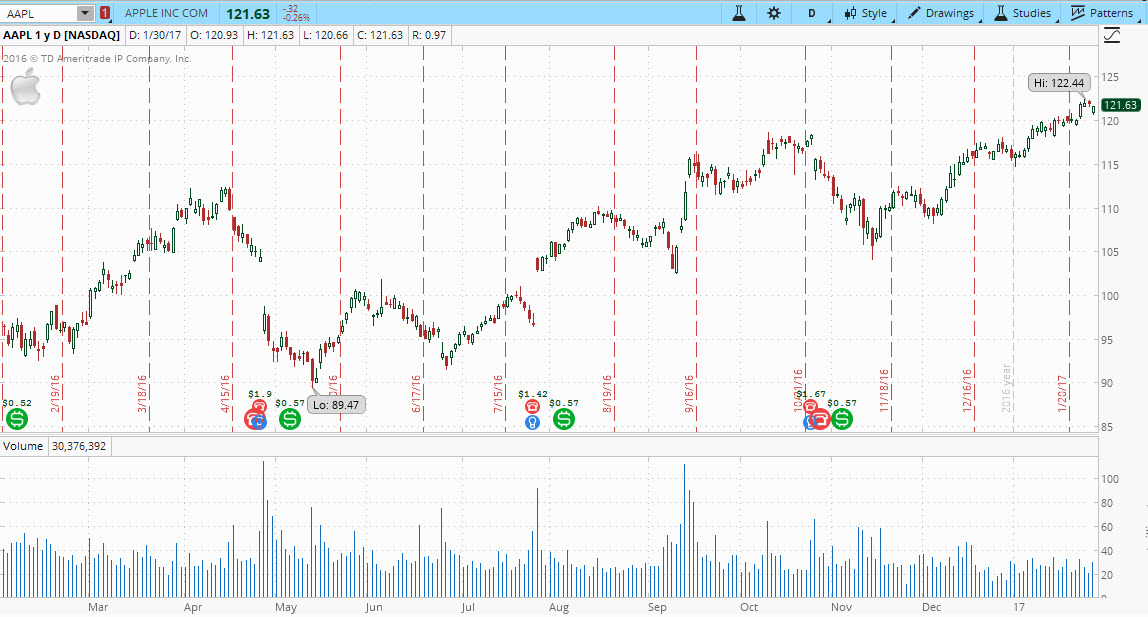Open the flask Edit Studies icon

(x=739, y=13)
